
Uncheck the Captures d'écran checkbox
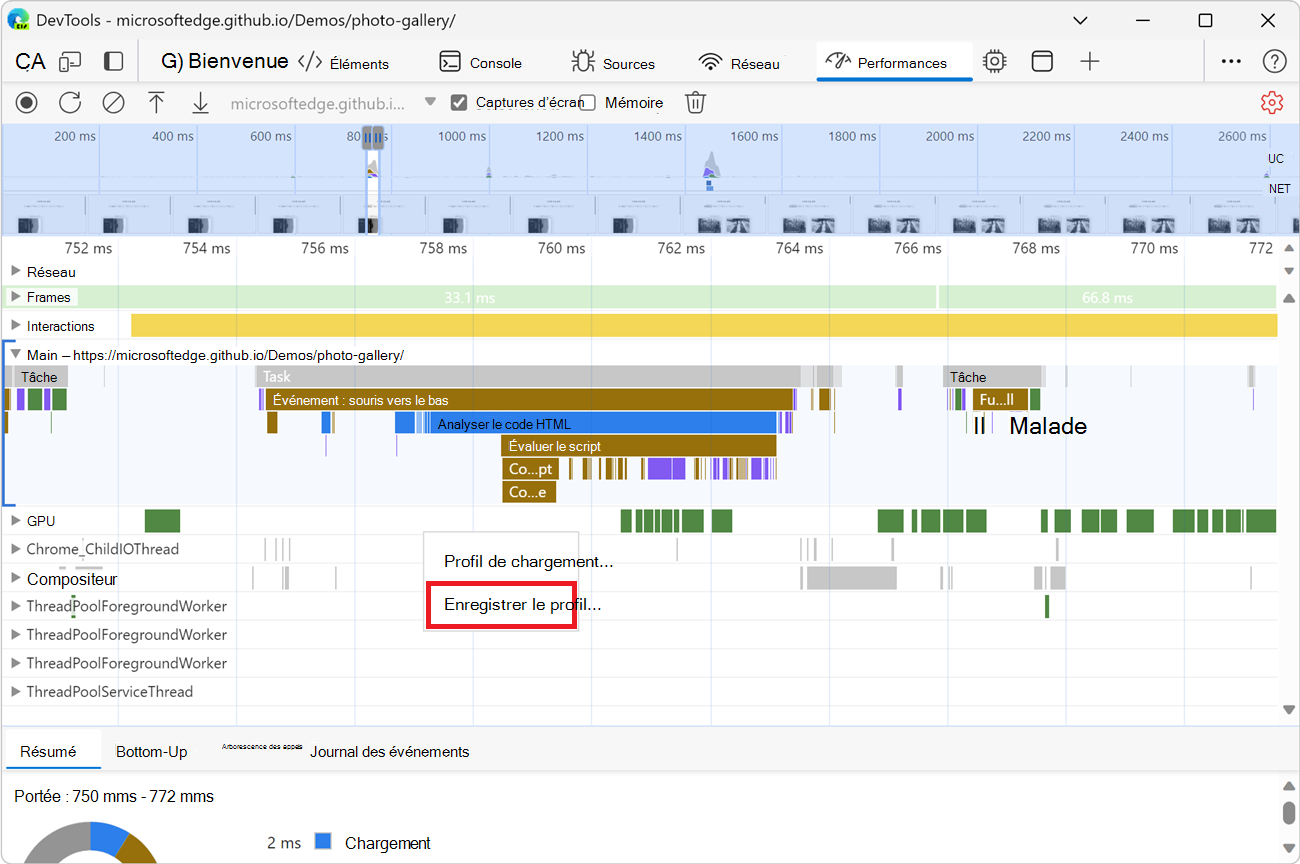pyautogui.click(x=459, y=102)
